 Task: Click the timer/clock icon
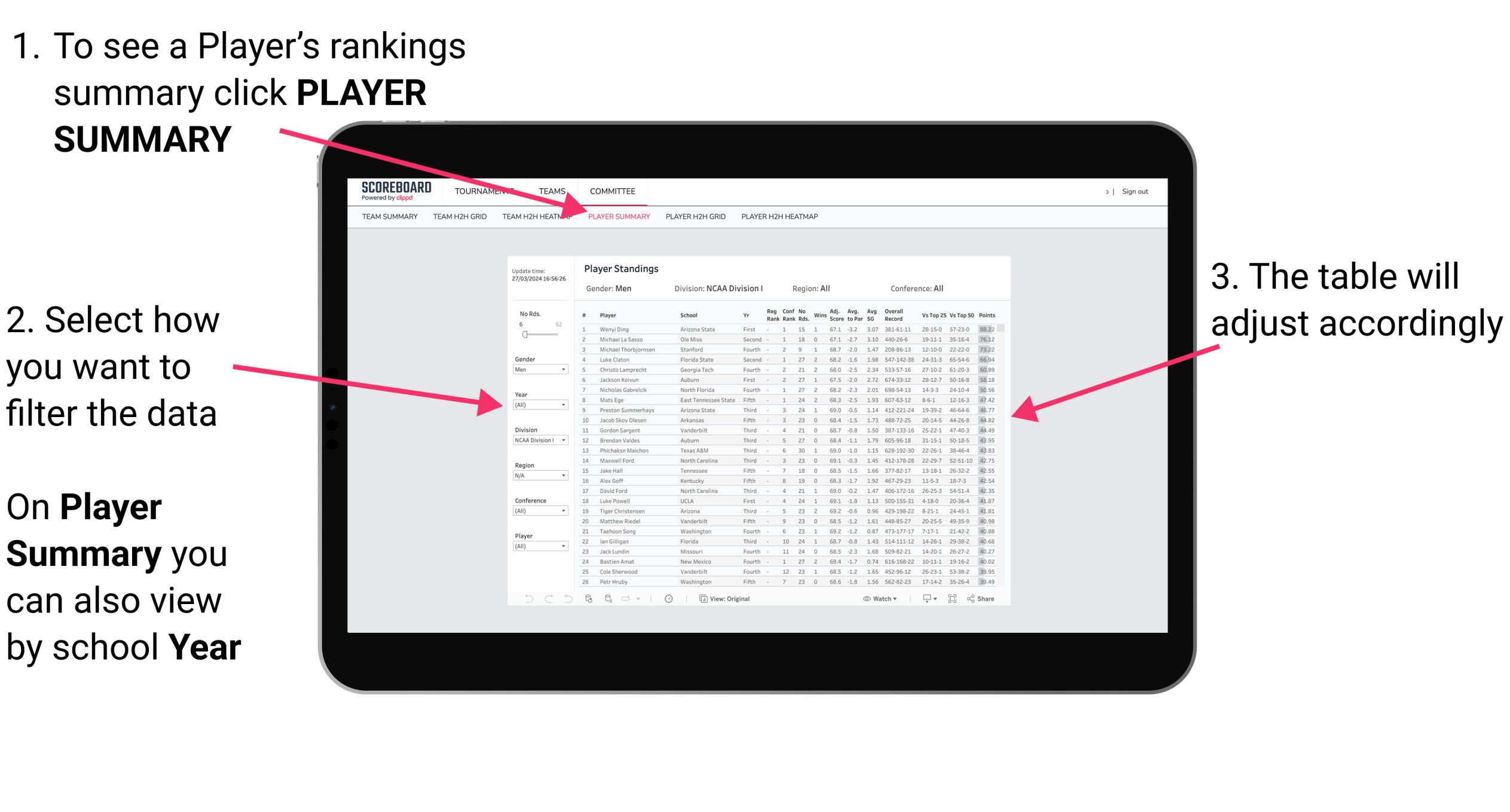click(x=671, y=598)
